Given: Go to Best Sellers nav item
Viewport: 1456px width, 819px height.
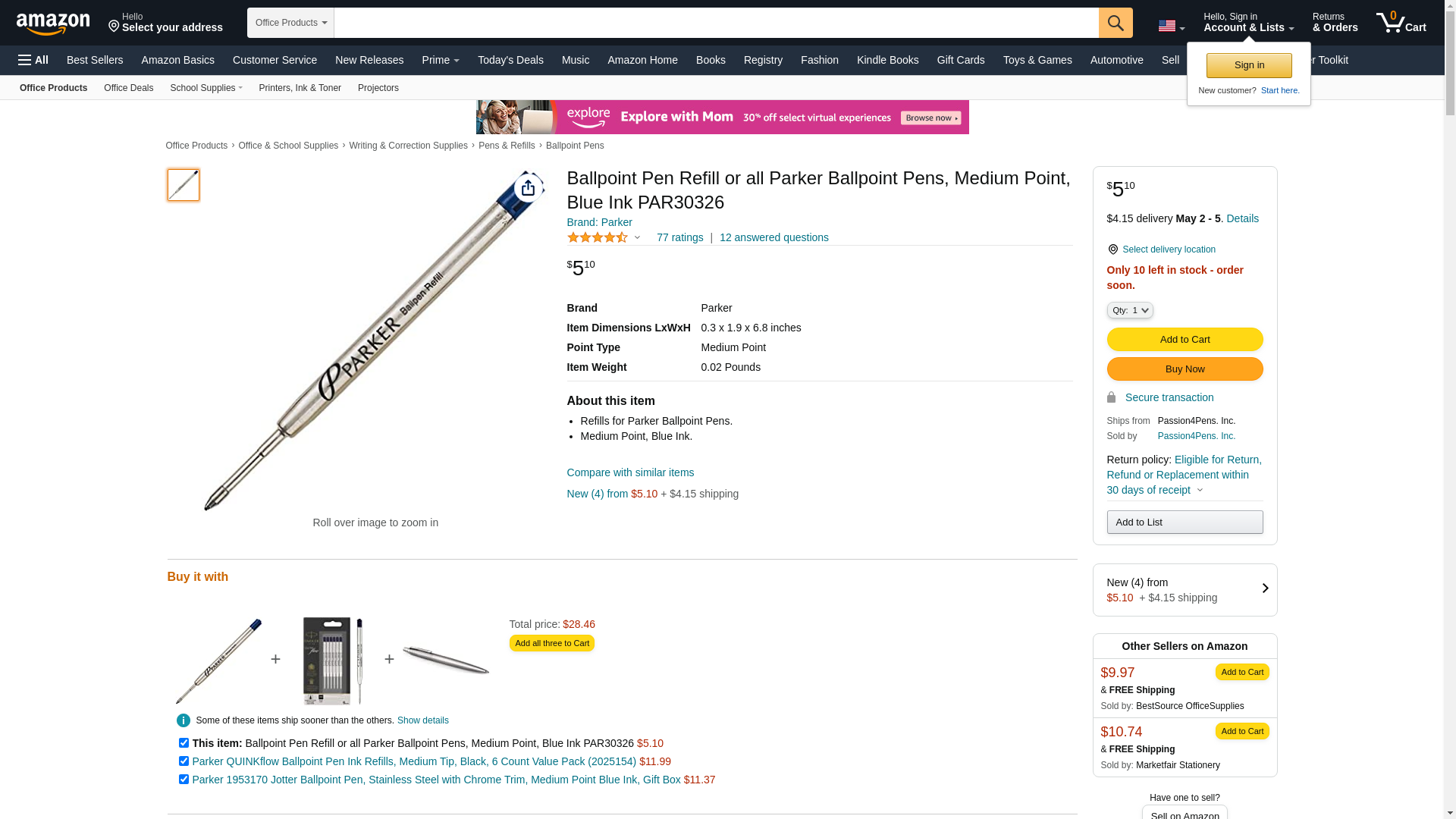Looking at the screenshot, I should [x=95, y=60].
